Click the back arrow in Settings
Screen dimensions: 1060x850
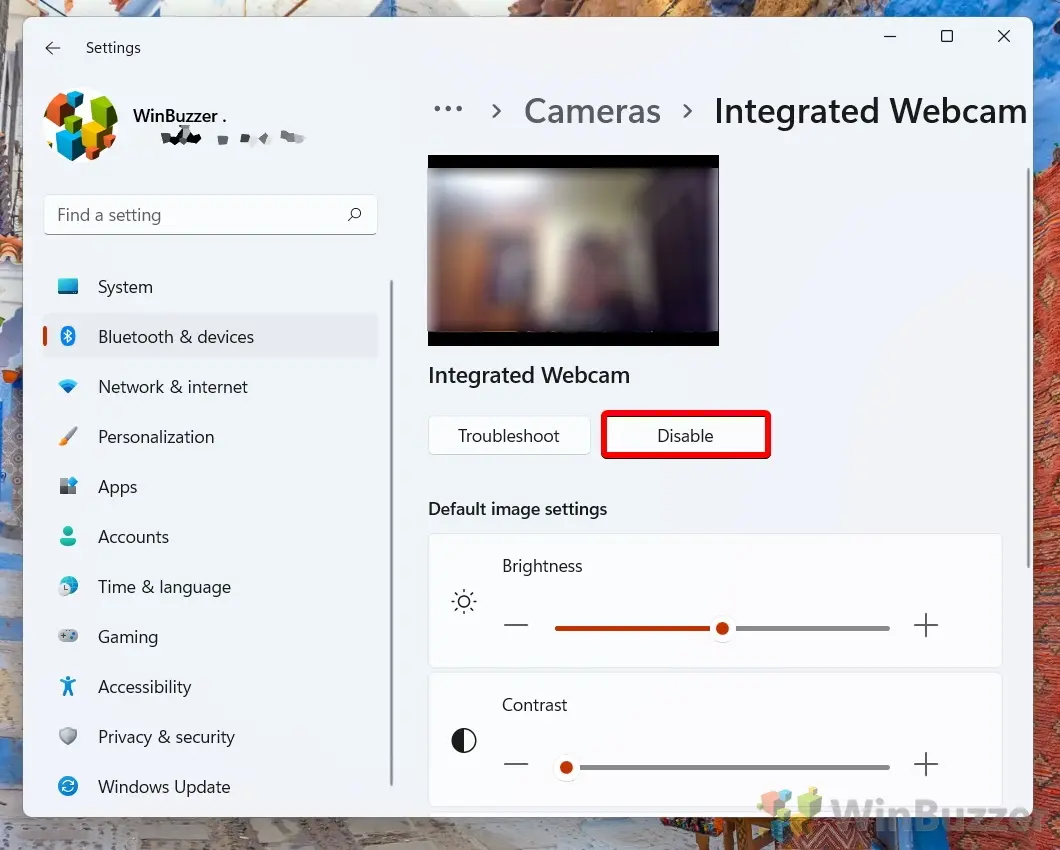pyautogui.click(x=53, y=48)
